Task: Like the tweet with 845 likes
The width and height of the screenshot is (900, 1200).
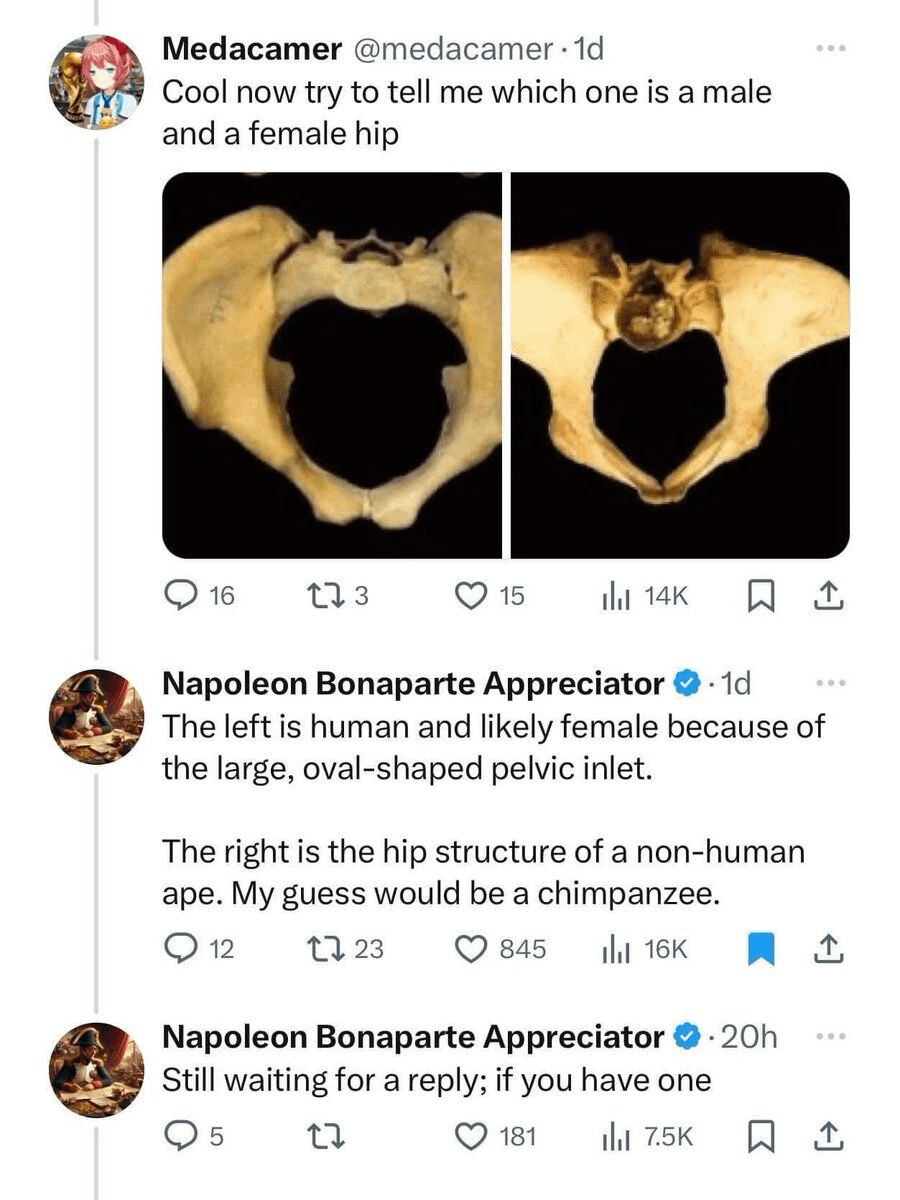Action: point(470,948)
